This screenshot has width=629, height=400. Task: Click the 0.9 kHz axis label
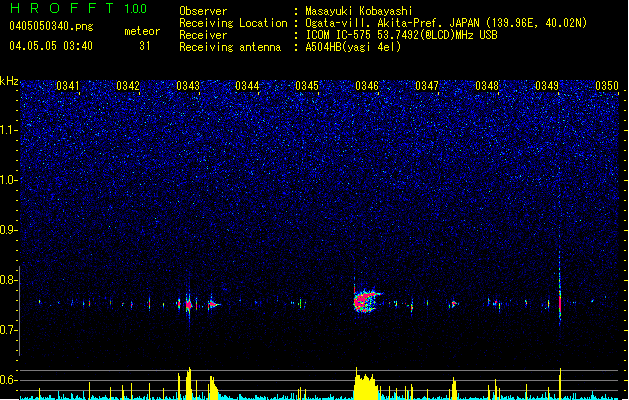9,230
